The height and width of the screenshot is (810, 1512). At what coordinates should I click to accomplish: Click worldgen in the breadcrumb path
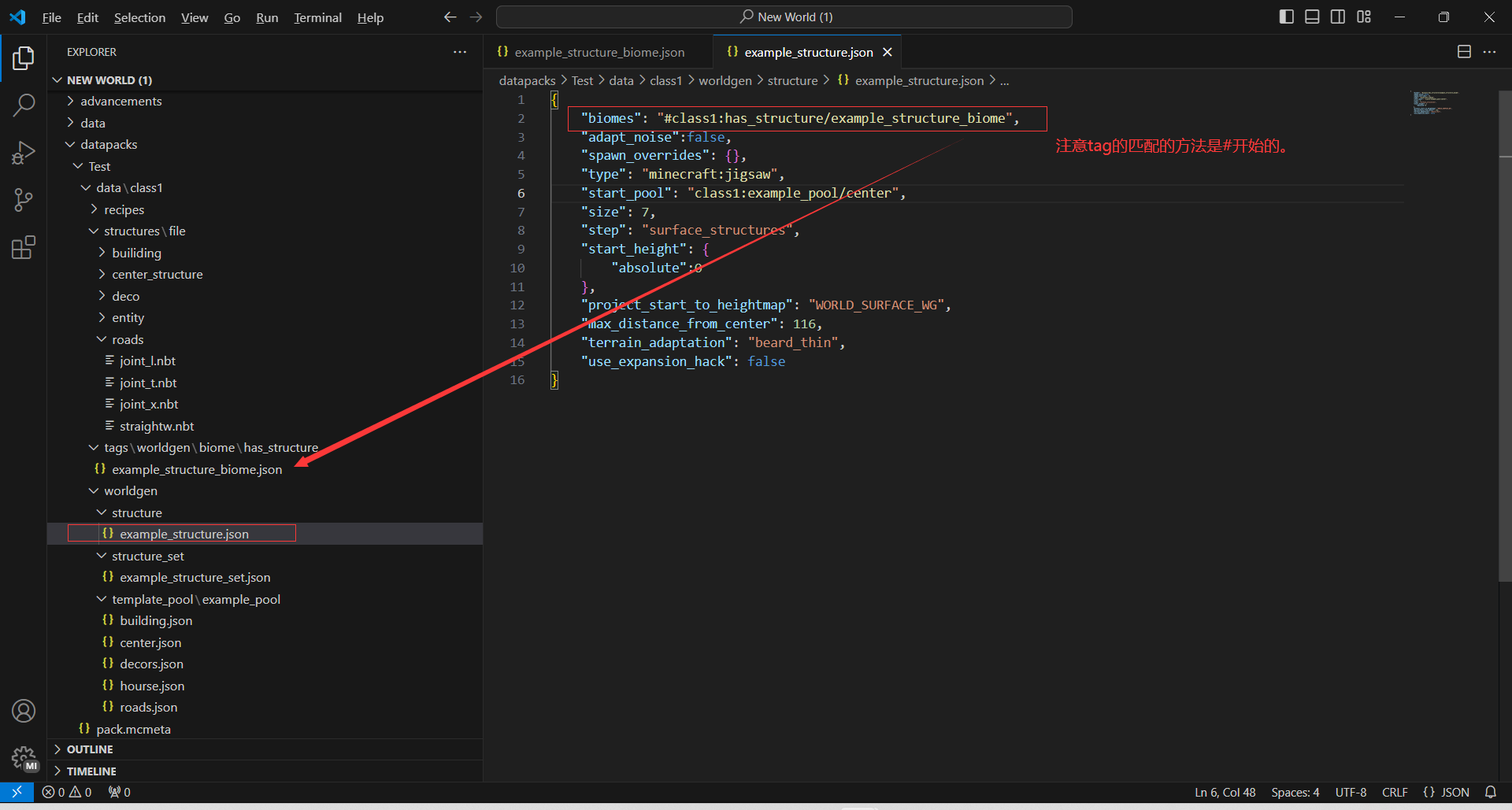point(725,80)
